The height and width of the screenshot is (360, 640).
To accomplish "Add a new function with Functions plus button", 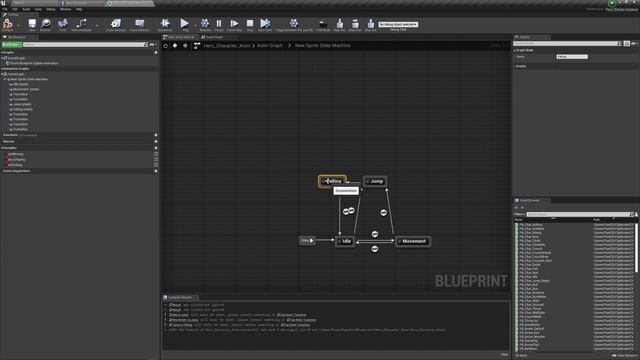I will click(156, 135).
